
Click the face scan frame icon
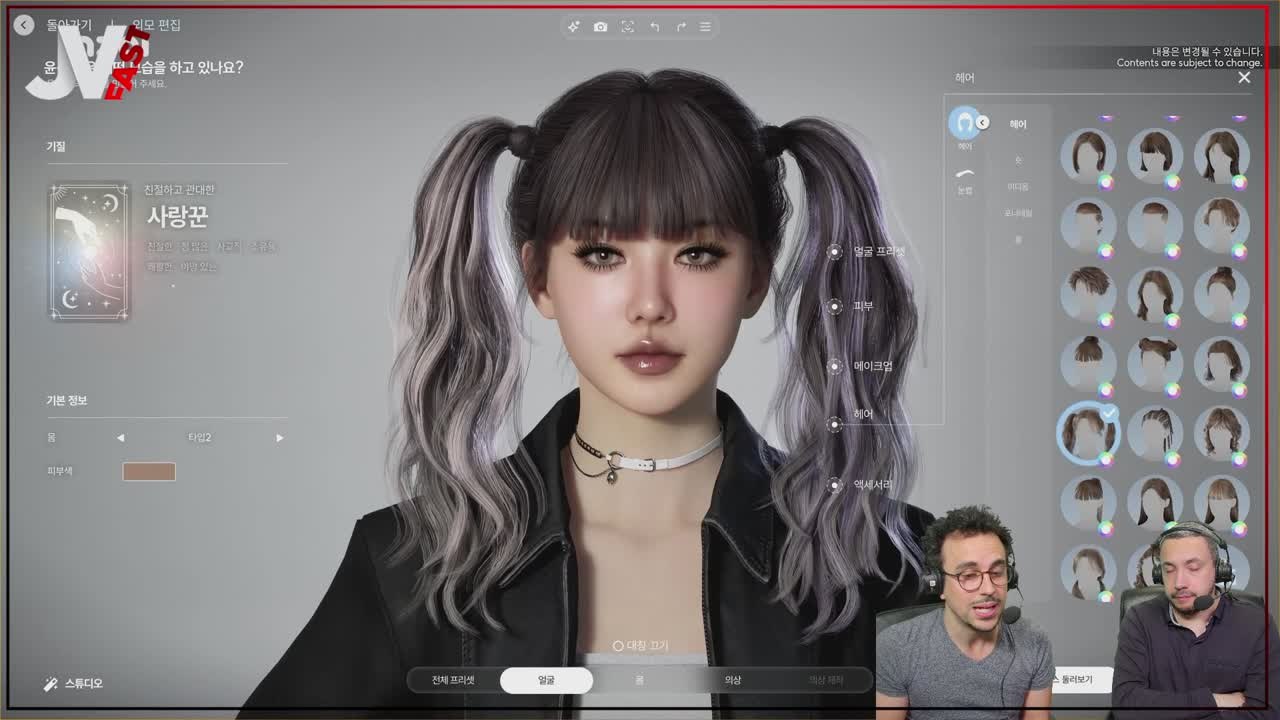(628, 27)
